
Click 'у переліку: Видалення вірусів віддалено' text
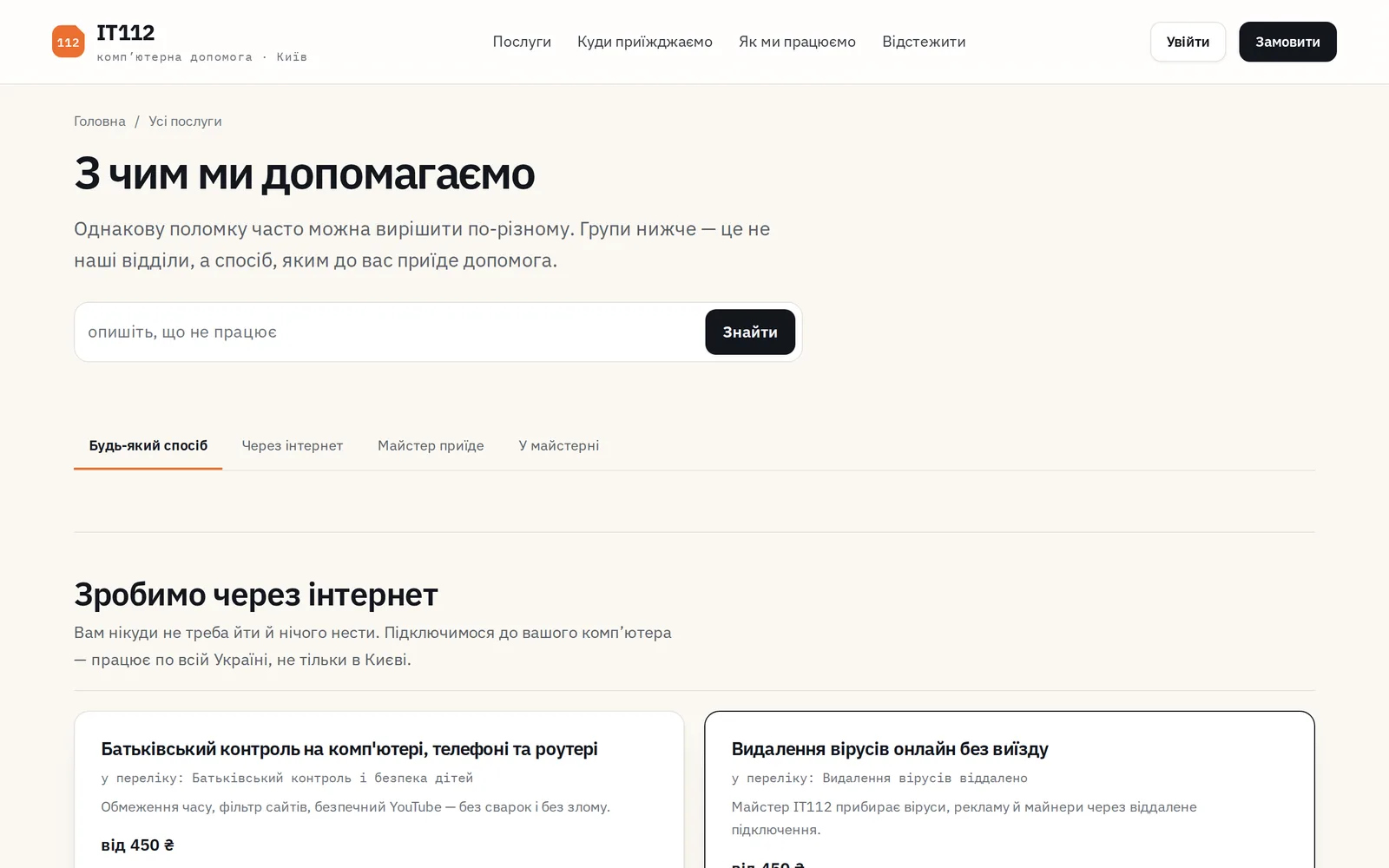[x=879, y=778]
